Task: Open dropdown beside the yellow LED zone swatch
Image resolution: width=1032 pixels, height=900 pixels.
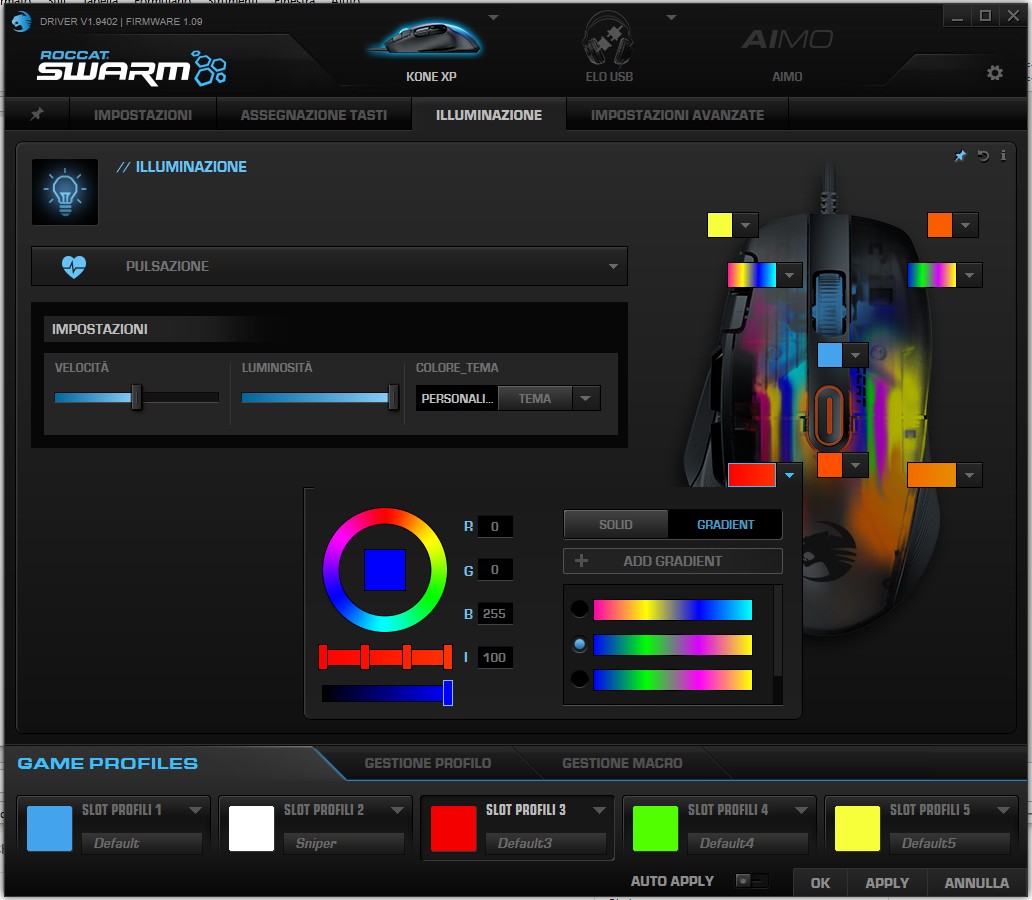Action: tap(746, 225)
